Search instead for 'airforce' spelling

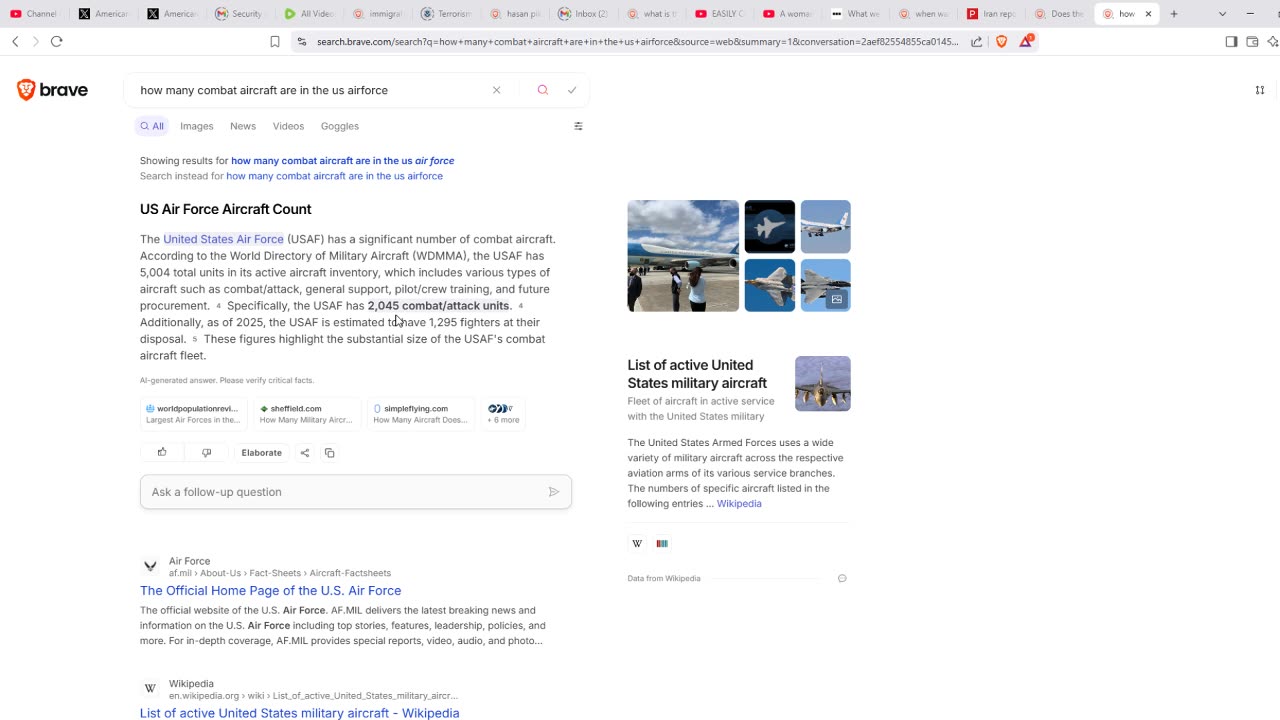pyautogui.click(x=334, y=176)
